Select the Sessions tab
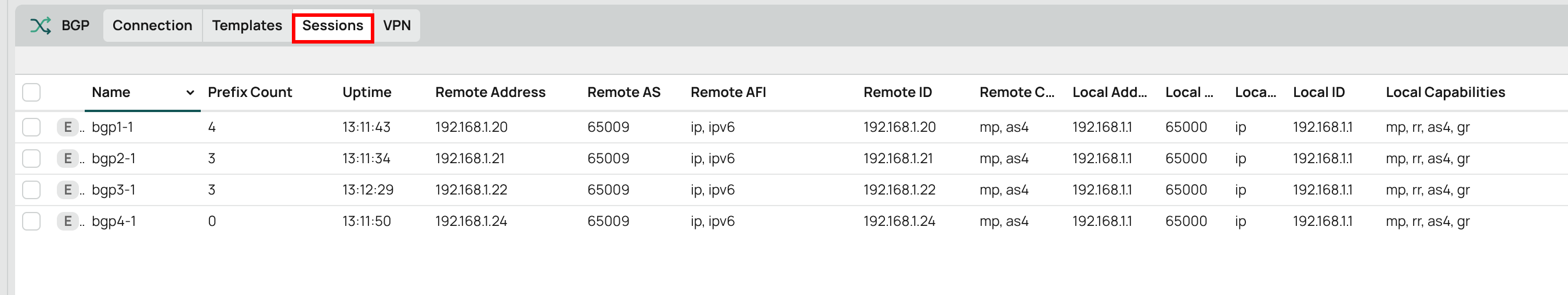Screen dimensions: 1568x295 pyautogui.click(x=333, y=26)
